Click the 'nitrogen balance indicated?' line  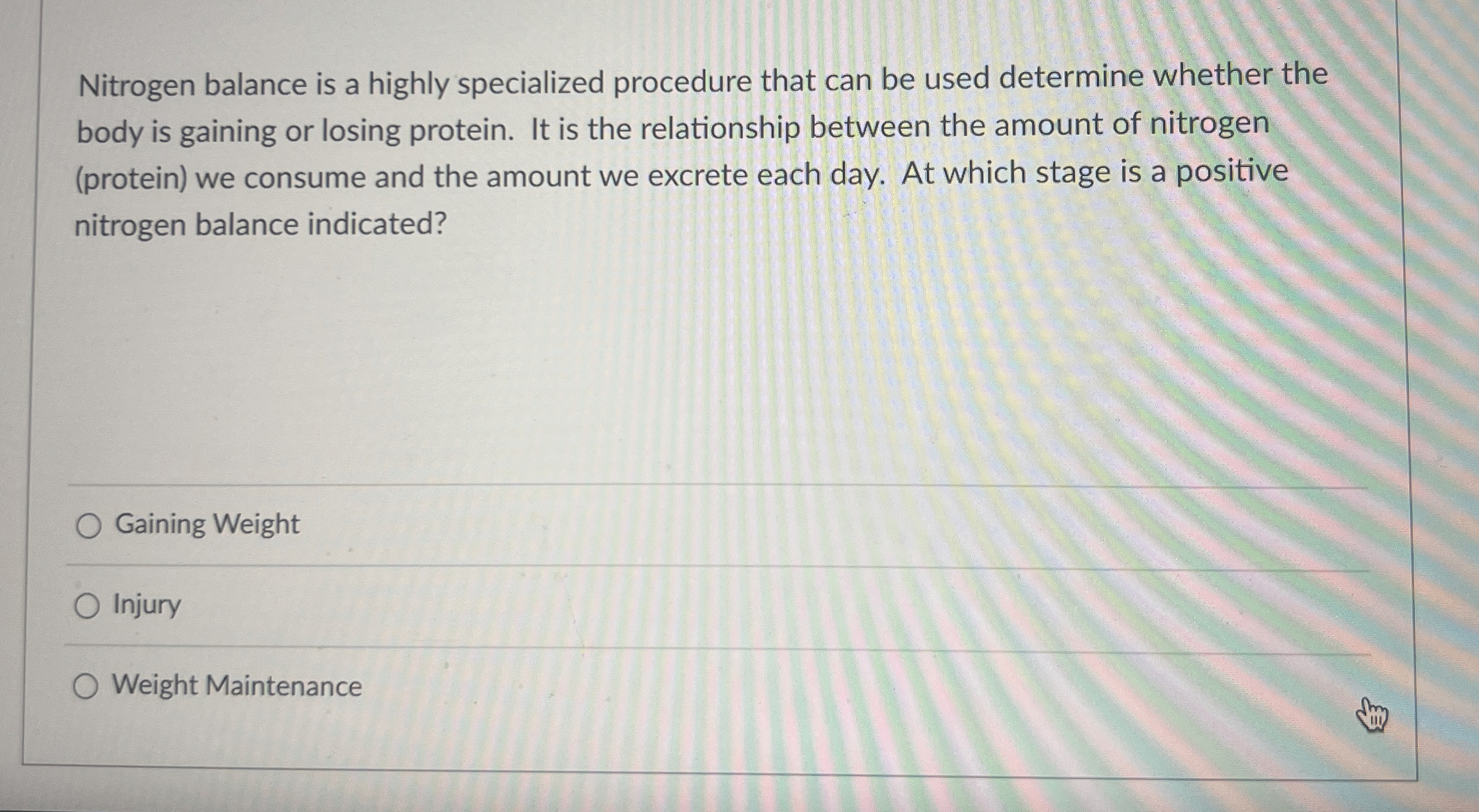pos(260,226)
